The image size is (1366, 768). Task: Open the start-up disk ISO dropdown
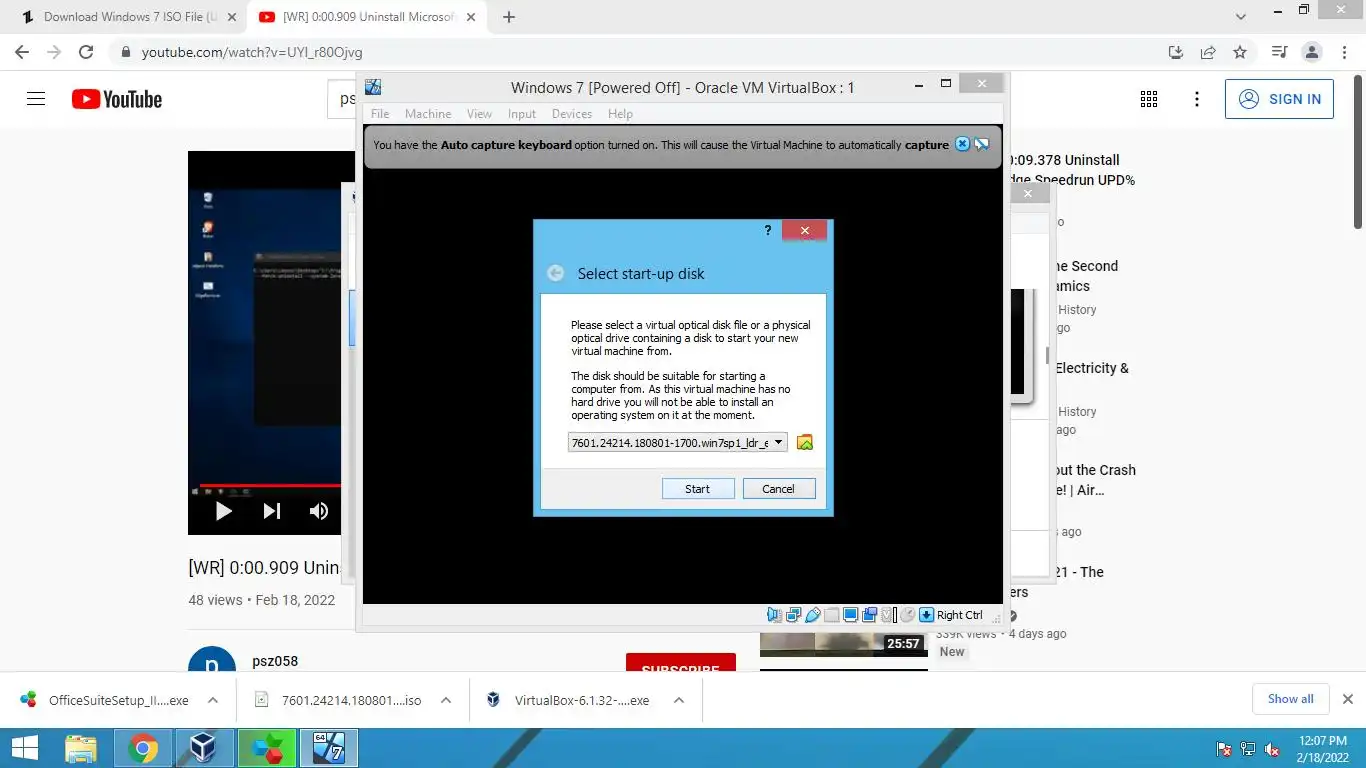point(678,442)
